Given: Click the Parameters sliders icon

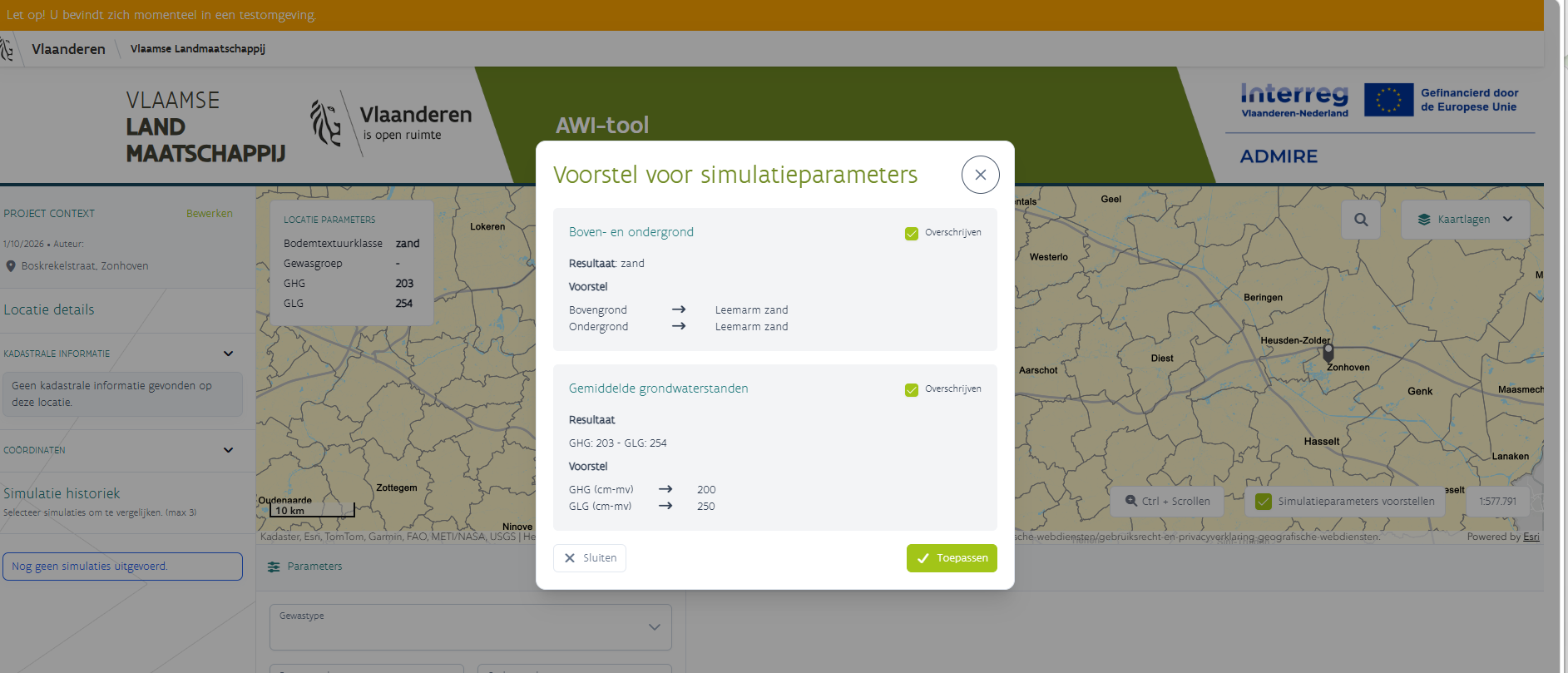Looking at the screenshot, I should [x=274, y=567].
